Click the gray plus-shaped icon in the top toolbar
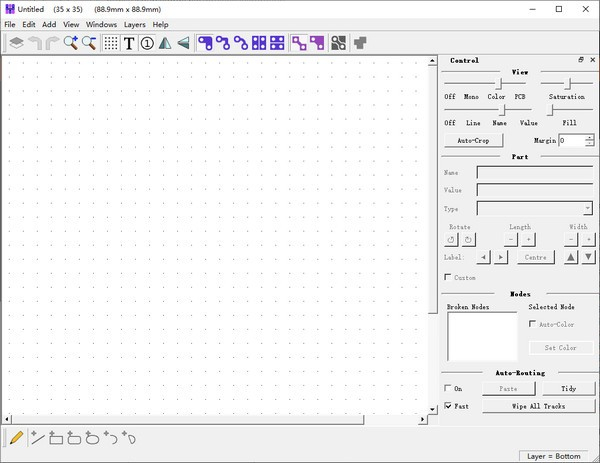The image size is (600, 463). click(361, 43)
